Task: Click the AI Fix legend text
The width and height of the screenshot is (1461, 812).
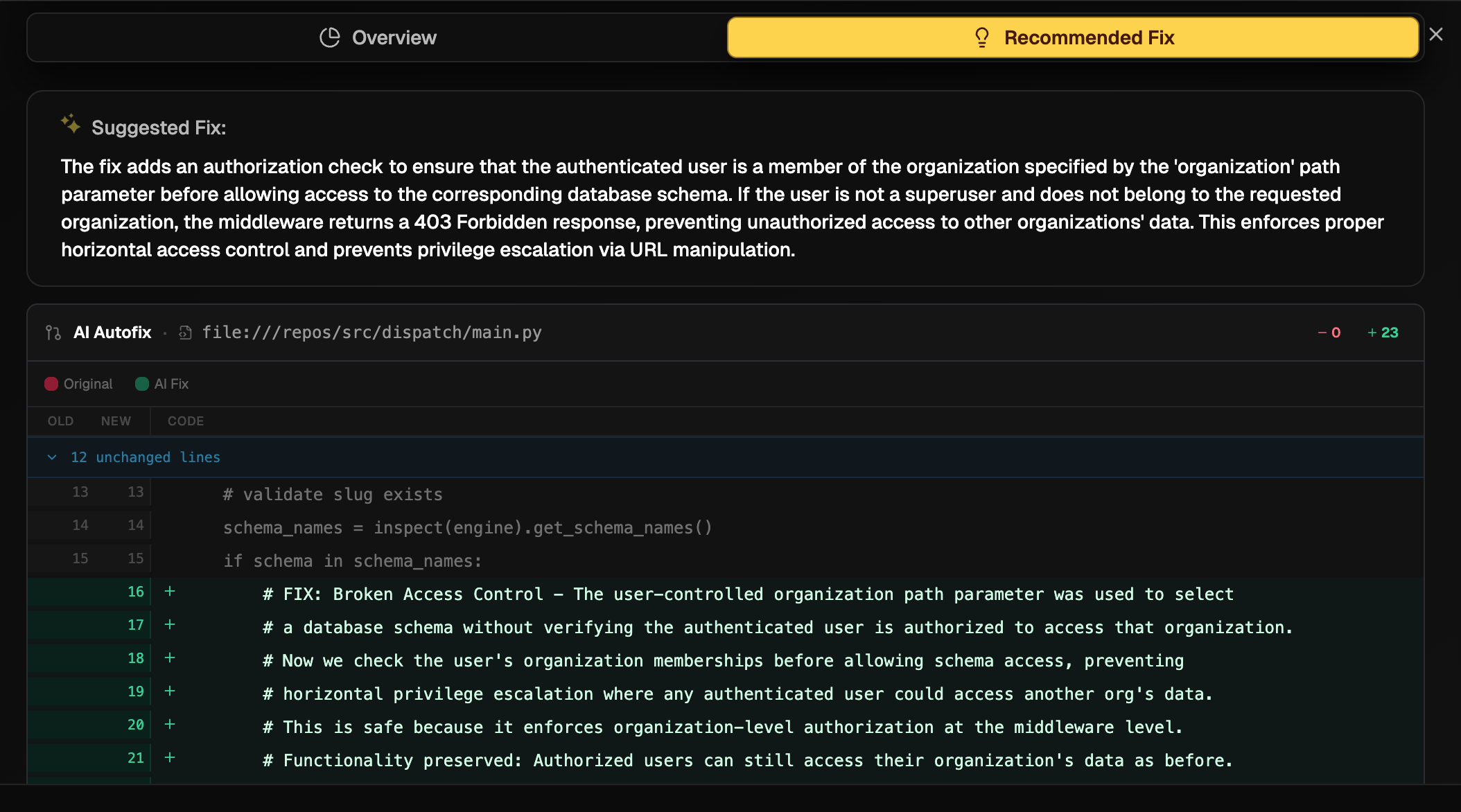Action: point(171,384)
